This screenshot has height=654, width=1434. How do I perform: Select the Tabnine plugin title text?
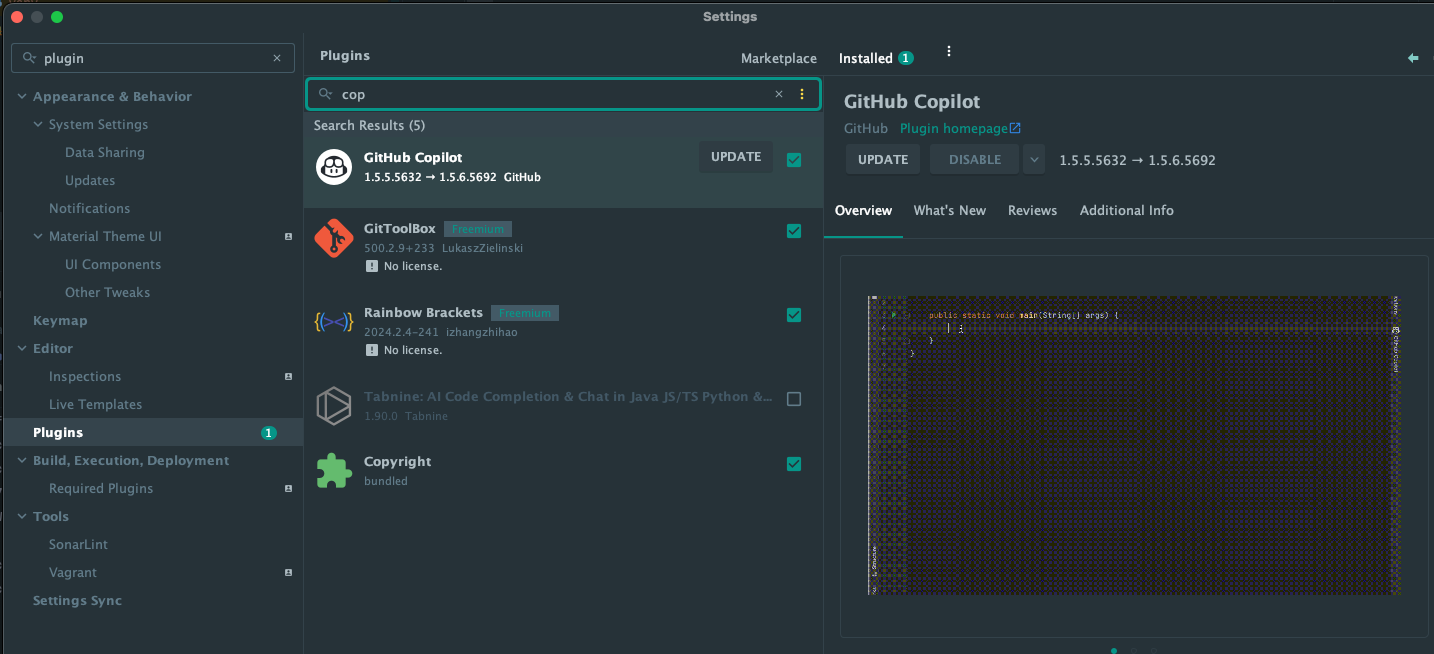[568, 396]
